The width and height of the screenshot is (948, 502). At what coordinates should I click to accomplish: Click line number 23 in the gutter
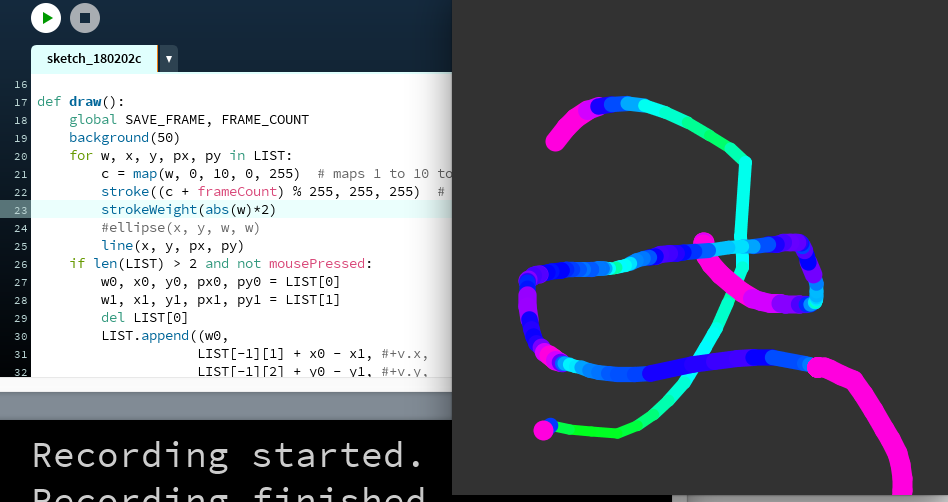21,210
